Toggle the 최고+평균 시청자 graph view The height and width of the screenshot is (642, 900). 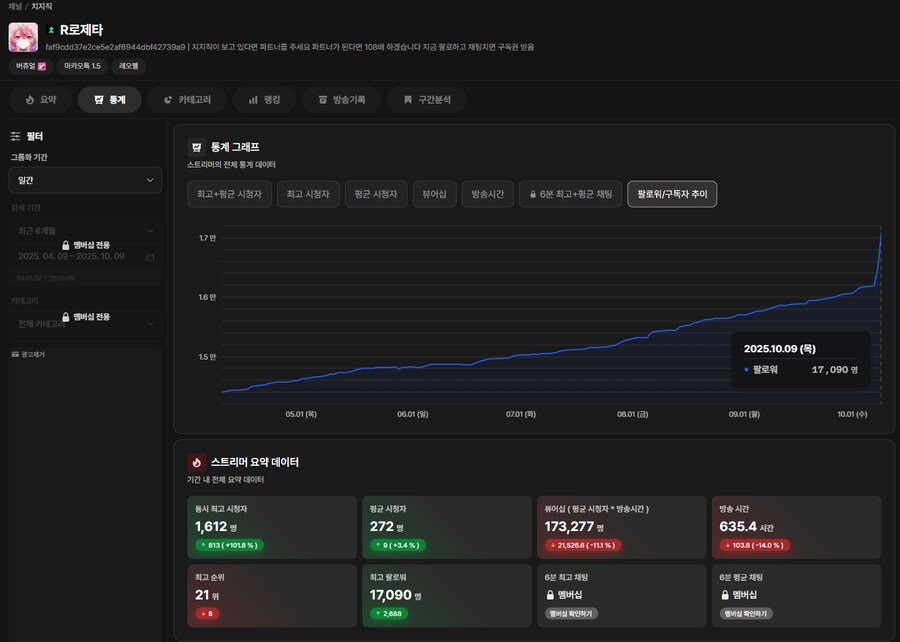click(x=228, y=194)
